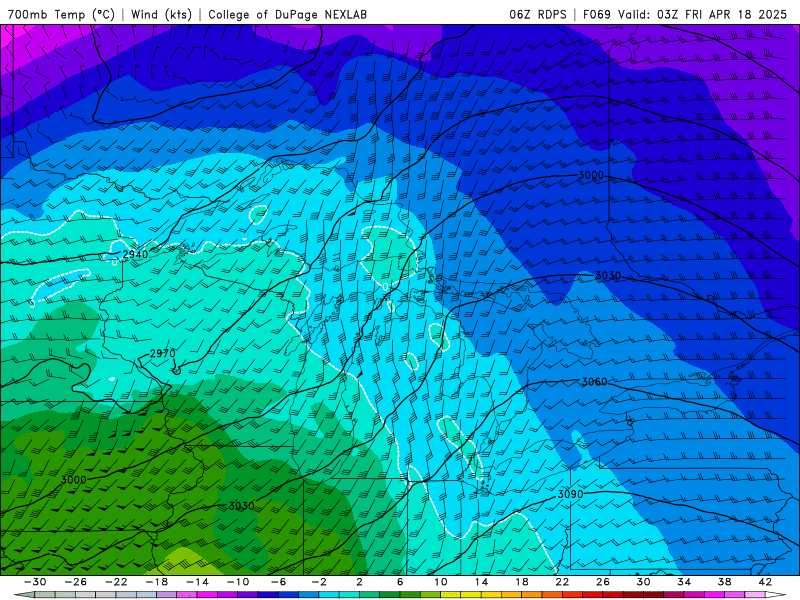Select the 2970 height contour label

coord(163,353)
